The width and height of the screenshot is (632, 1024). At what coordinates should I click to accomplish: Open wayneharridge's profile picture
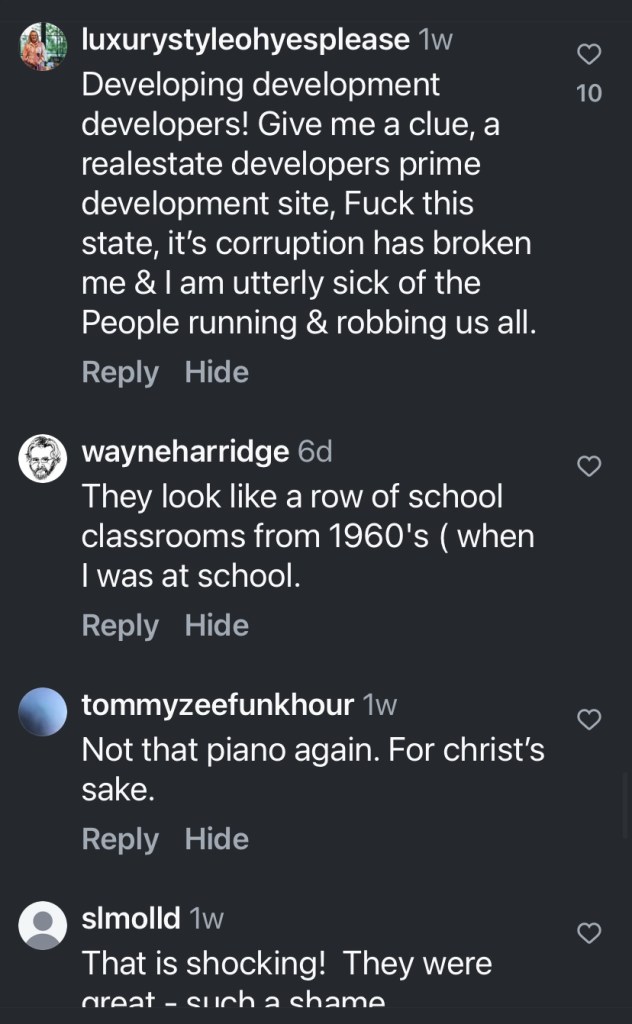[43, 458]
